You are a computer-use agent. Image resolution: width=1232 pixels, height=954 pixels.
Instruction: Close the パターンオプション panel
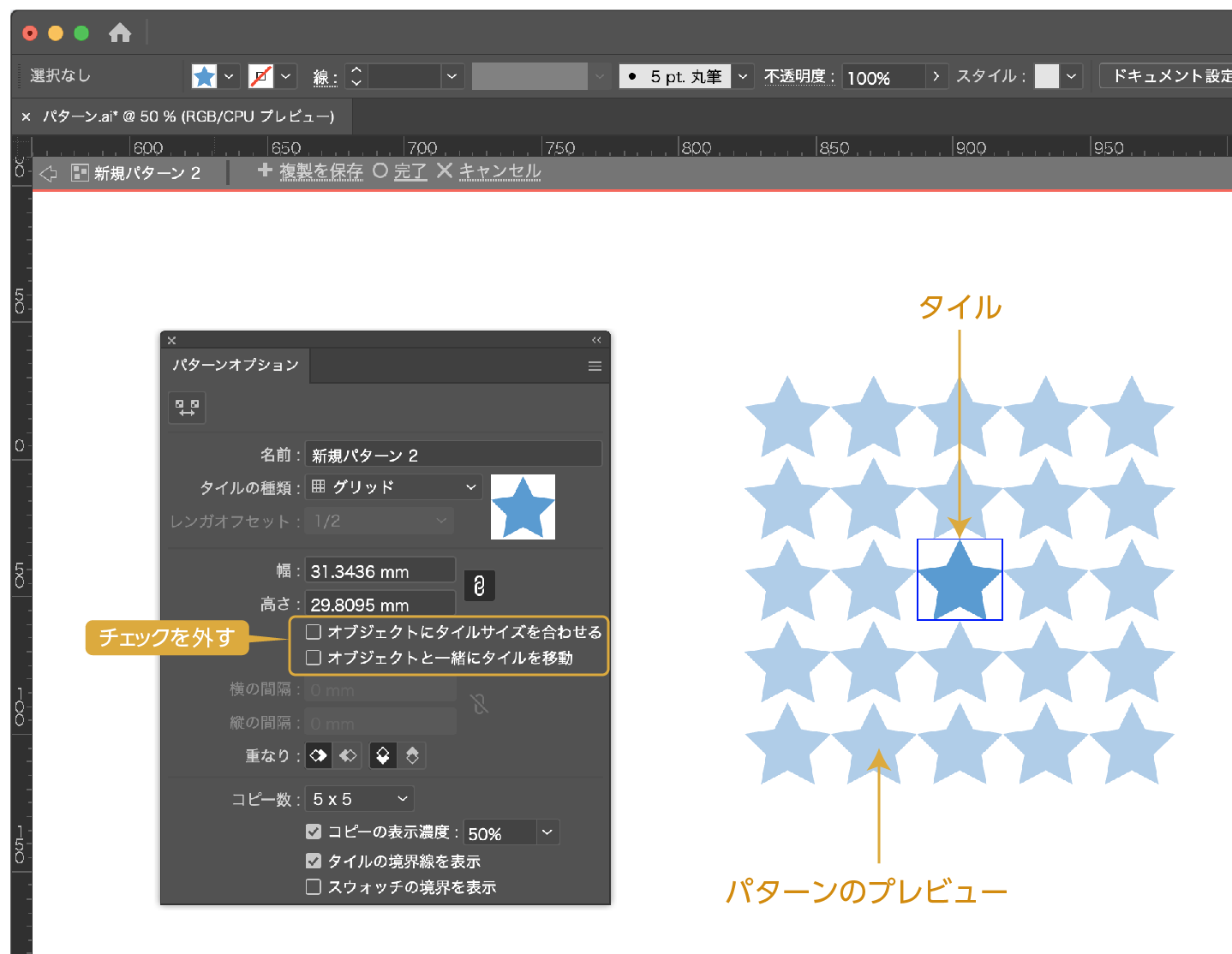pos(171,340)
